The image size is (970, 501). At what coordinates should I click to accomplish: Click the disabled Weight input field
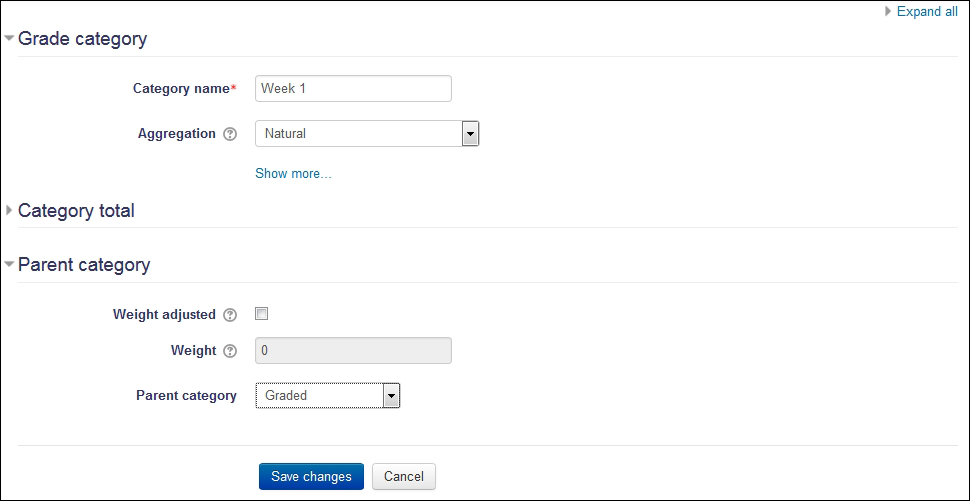[353, 351]
